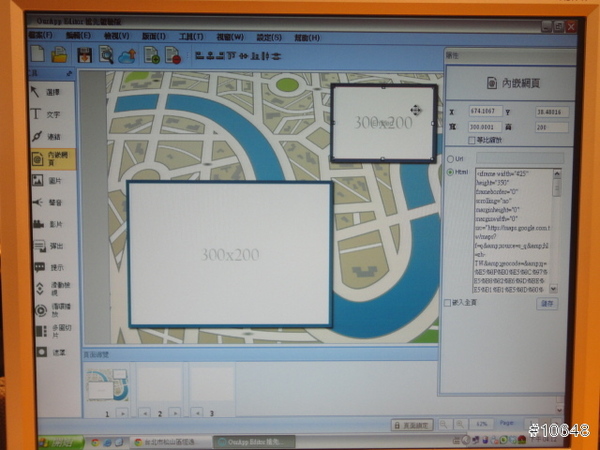
Task: Click the 頁面鎖定 button in status bar
Action: 411,424
